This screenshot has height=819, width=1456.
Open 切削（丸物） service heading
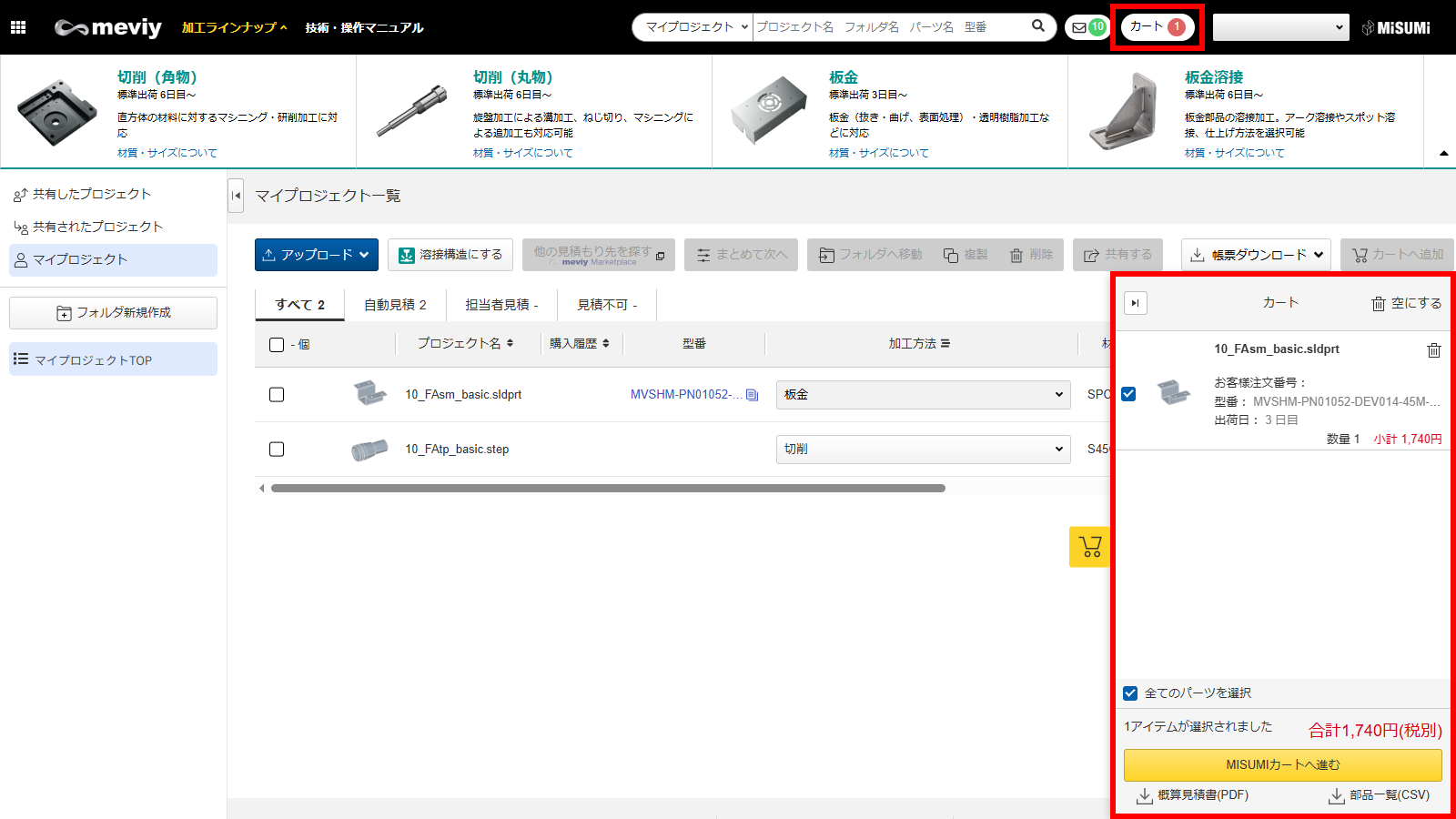[x=512, y=77]
